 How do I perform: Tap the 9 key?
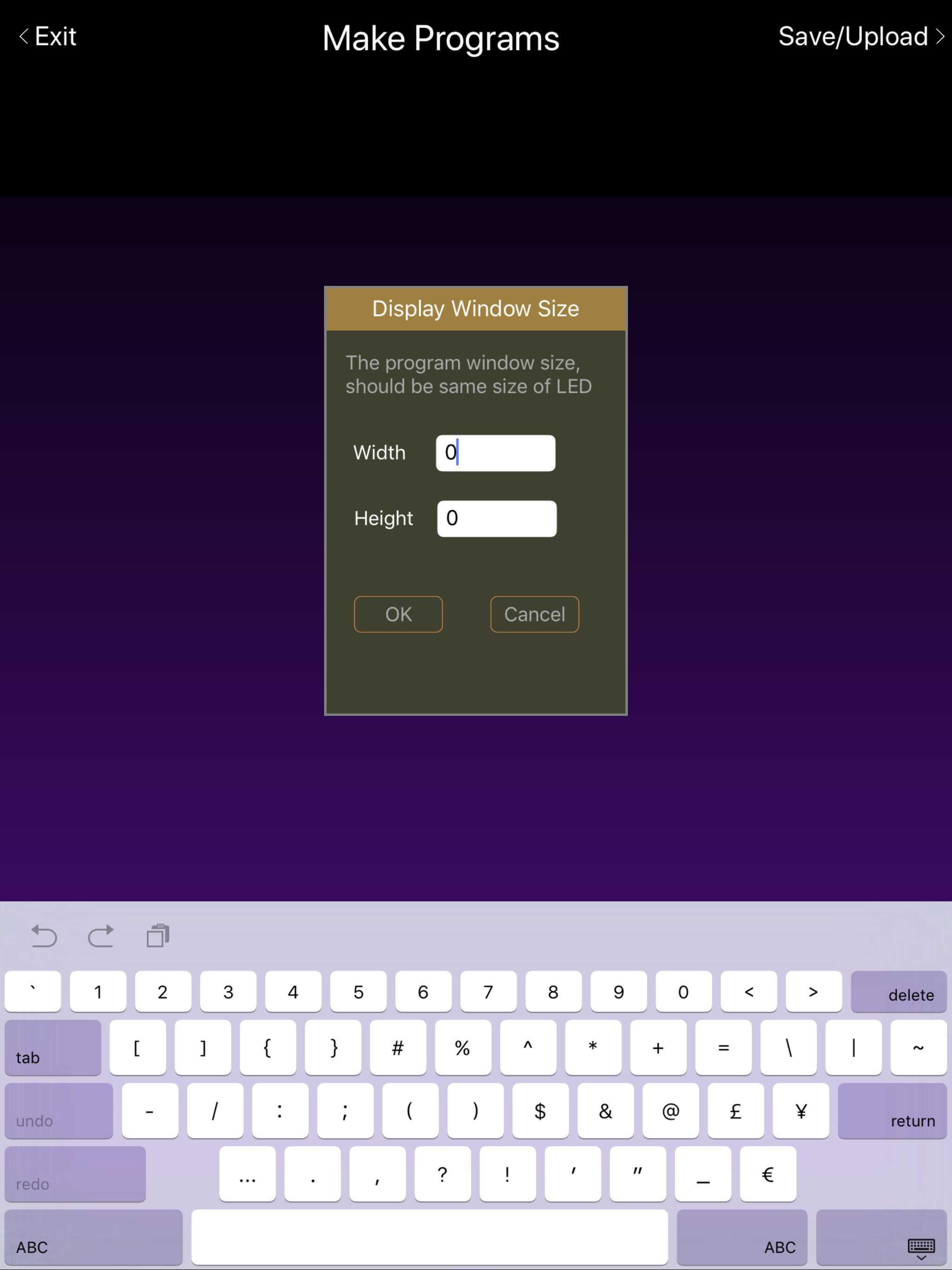click(618, 992)
